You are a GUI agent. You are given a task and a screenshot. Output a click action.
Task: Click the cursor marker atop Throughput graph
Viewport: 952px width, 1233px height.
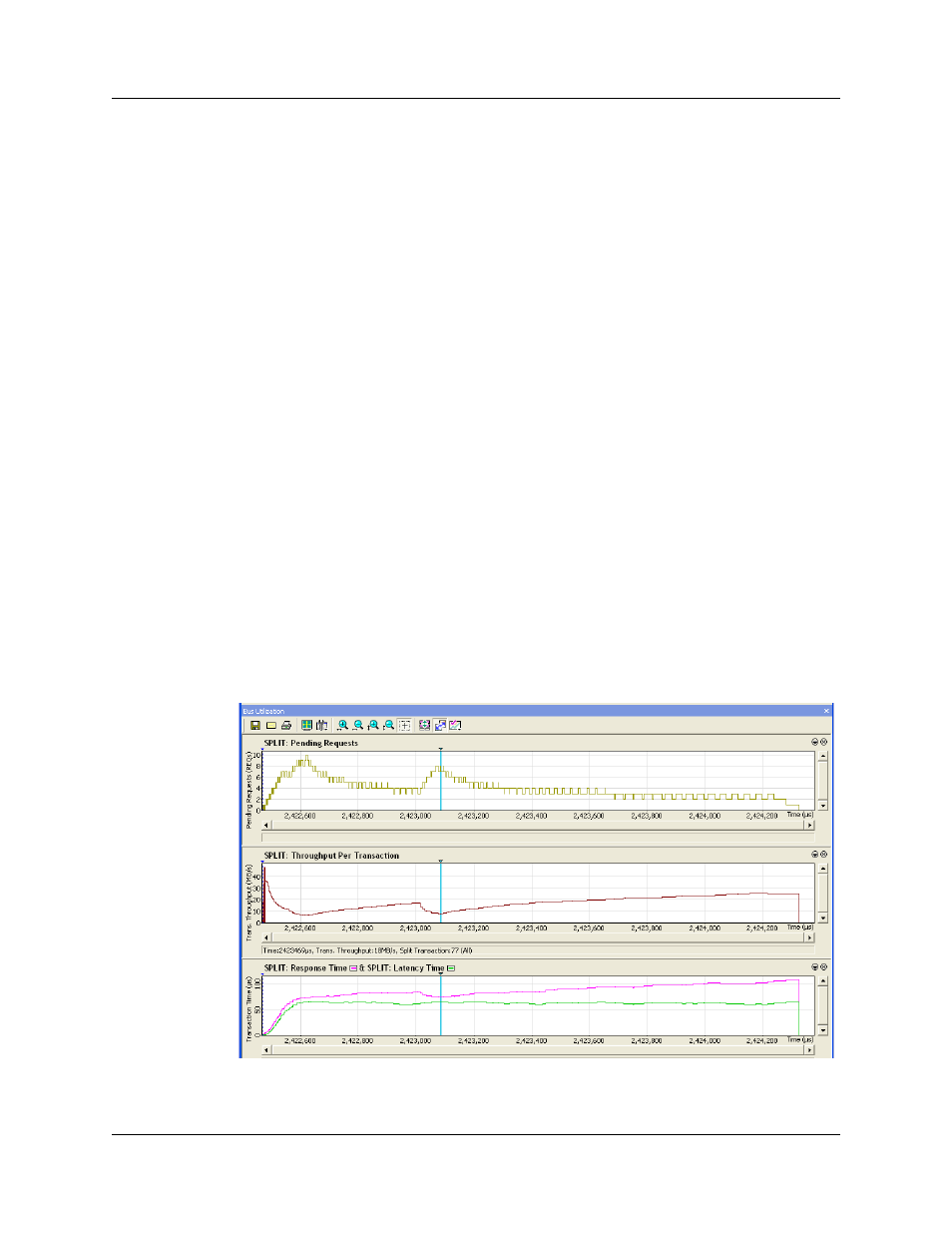point(441,862)
